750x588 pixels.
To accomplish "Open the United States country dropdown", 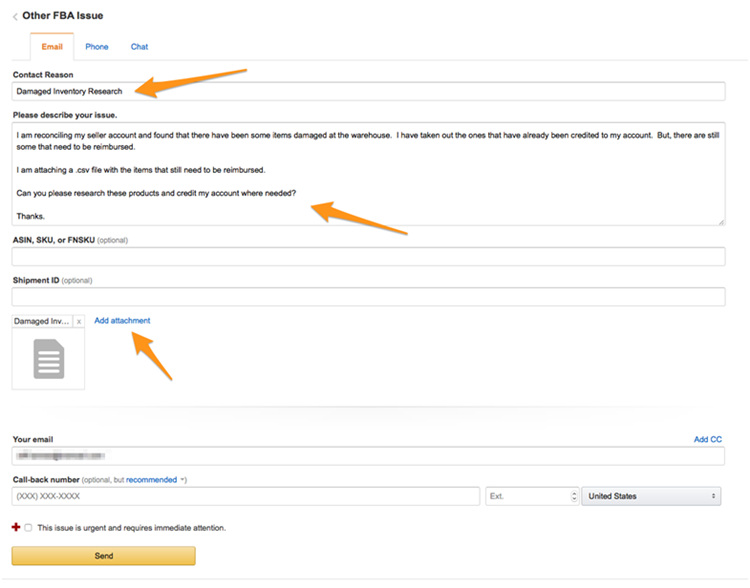I will pos(652,496).
